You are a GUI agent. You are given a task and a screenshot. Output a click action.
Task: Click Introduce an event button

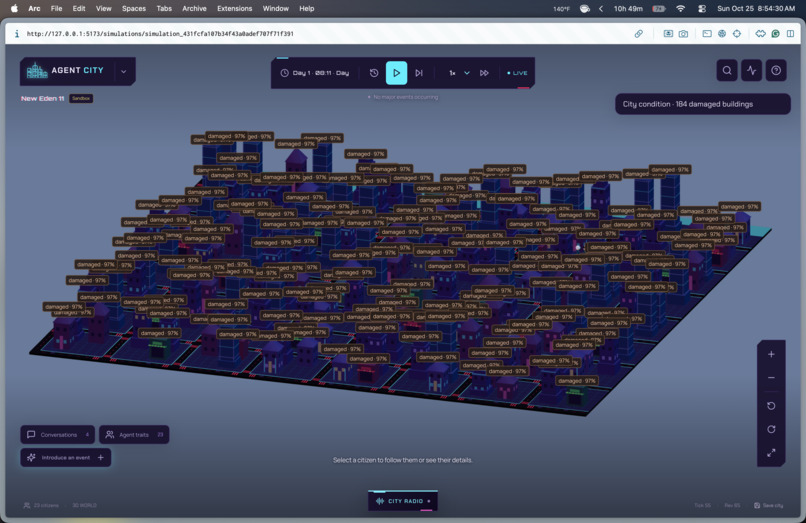coord(66,458)
